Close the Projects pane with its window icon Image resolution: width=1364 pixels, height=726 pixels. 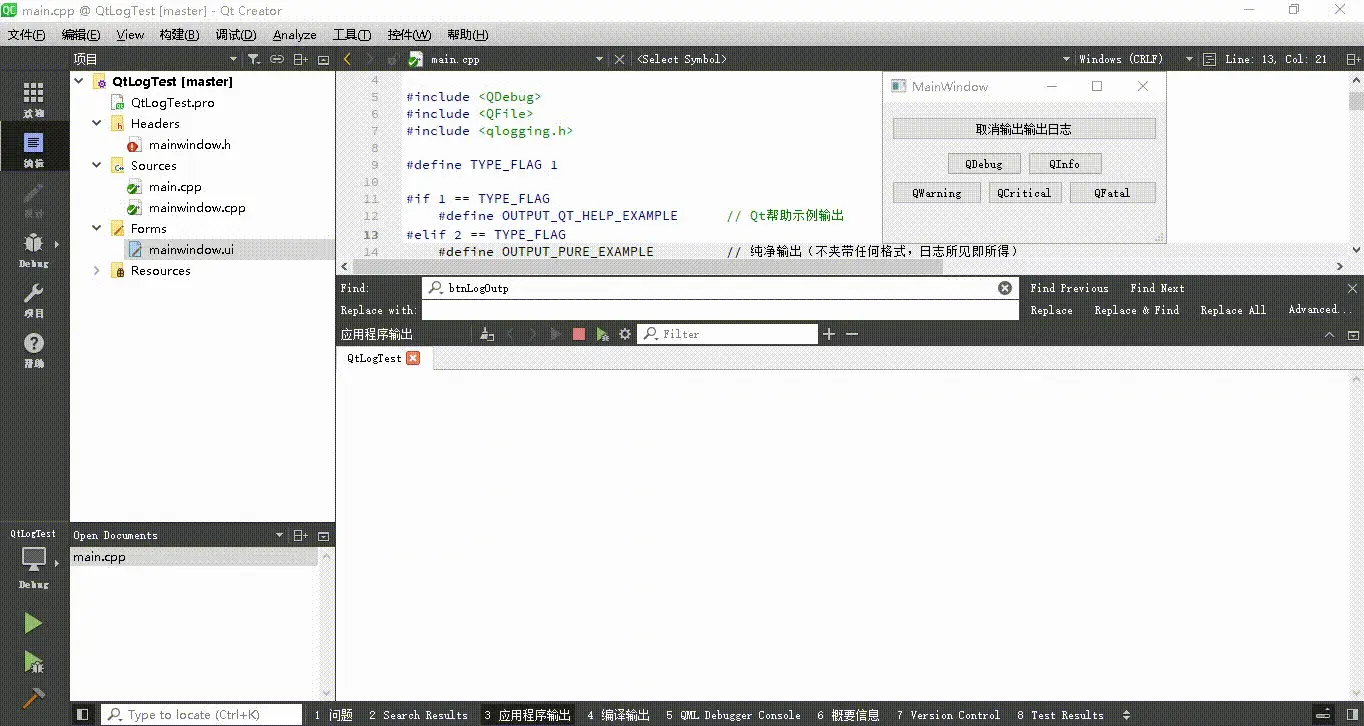(x=323, y=60)
